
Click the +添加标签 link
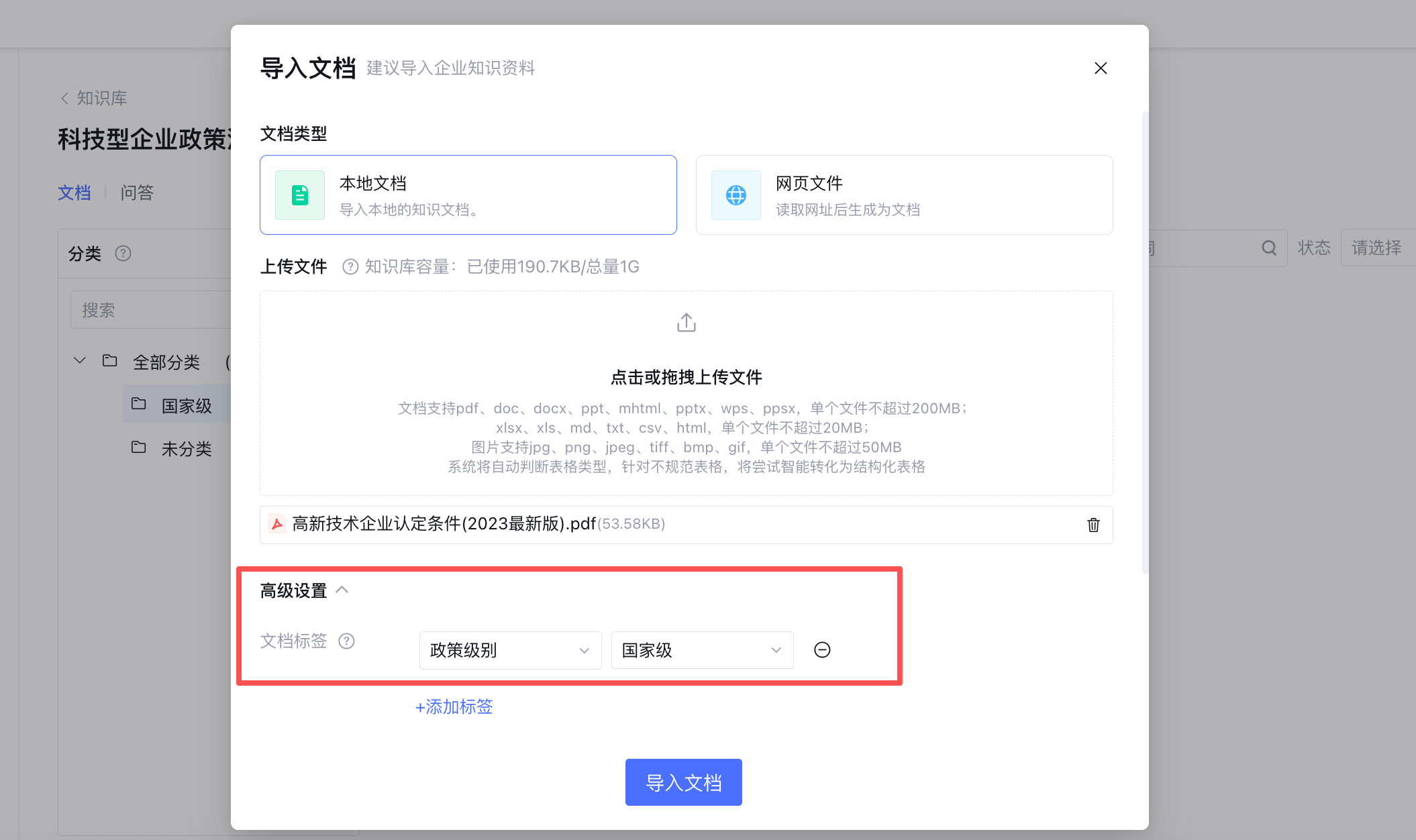454,706
